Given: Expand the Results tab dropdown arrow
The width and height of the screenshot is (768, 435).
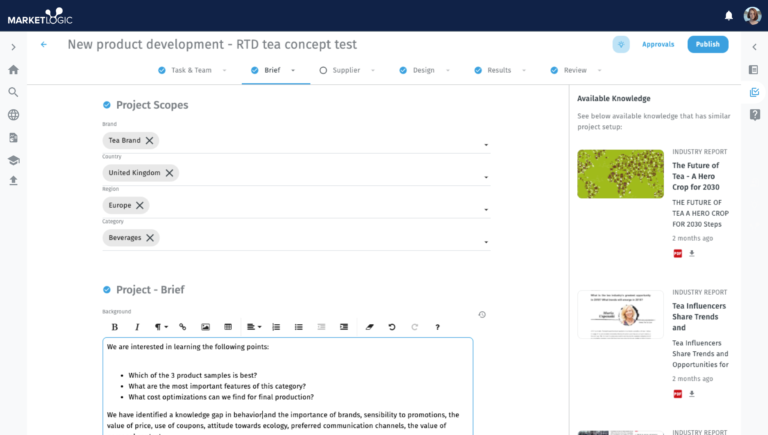Looking at the screenshot, I should tap(524, 71).
